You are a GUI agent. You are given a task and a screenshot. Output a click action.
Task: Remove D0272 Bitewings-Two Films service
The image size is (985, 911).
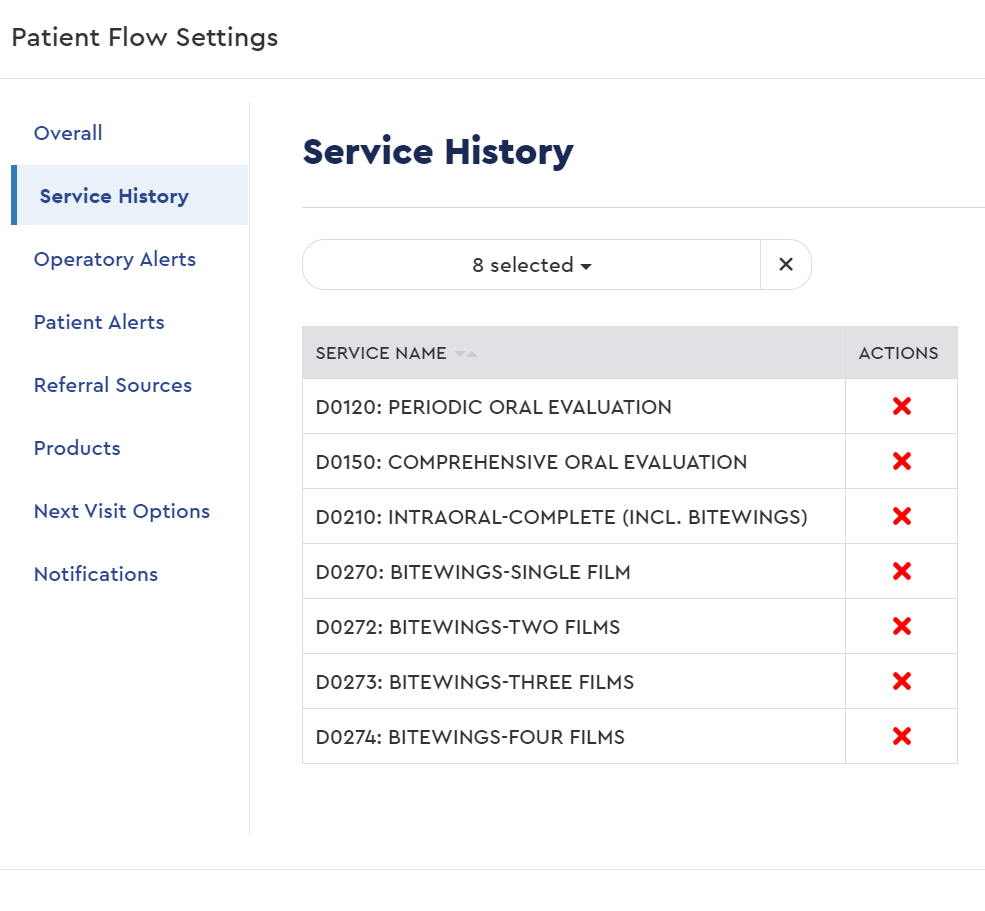point(901,627)
